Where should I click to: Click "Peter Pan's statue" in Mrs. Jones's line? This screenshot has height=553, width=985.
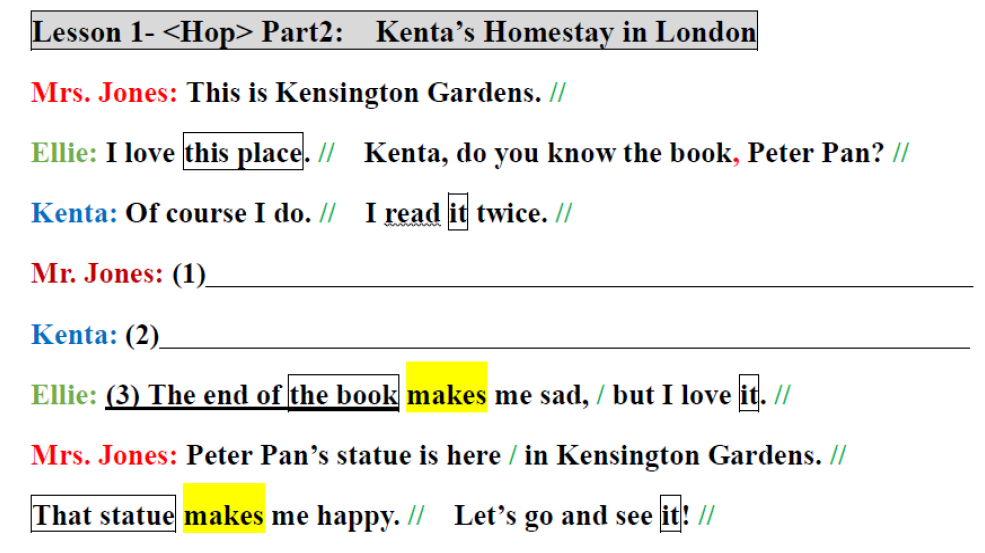(293, 456)
